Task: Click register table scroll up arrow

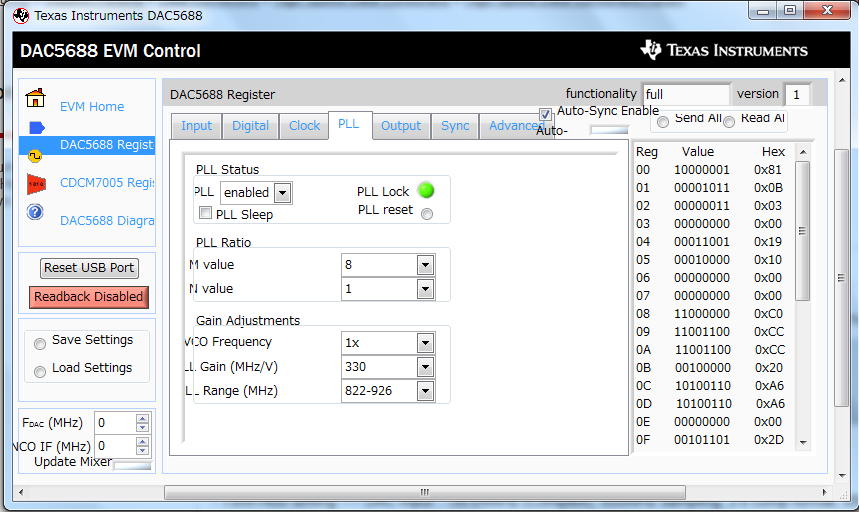Action: [x=803, y=152]
